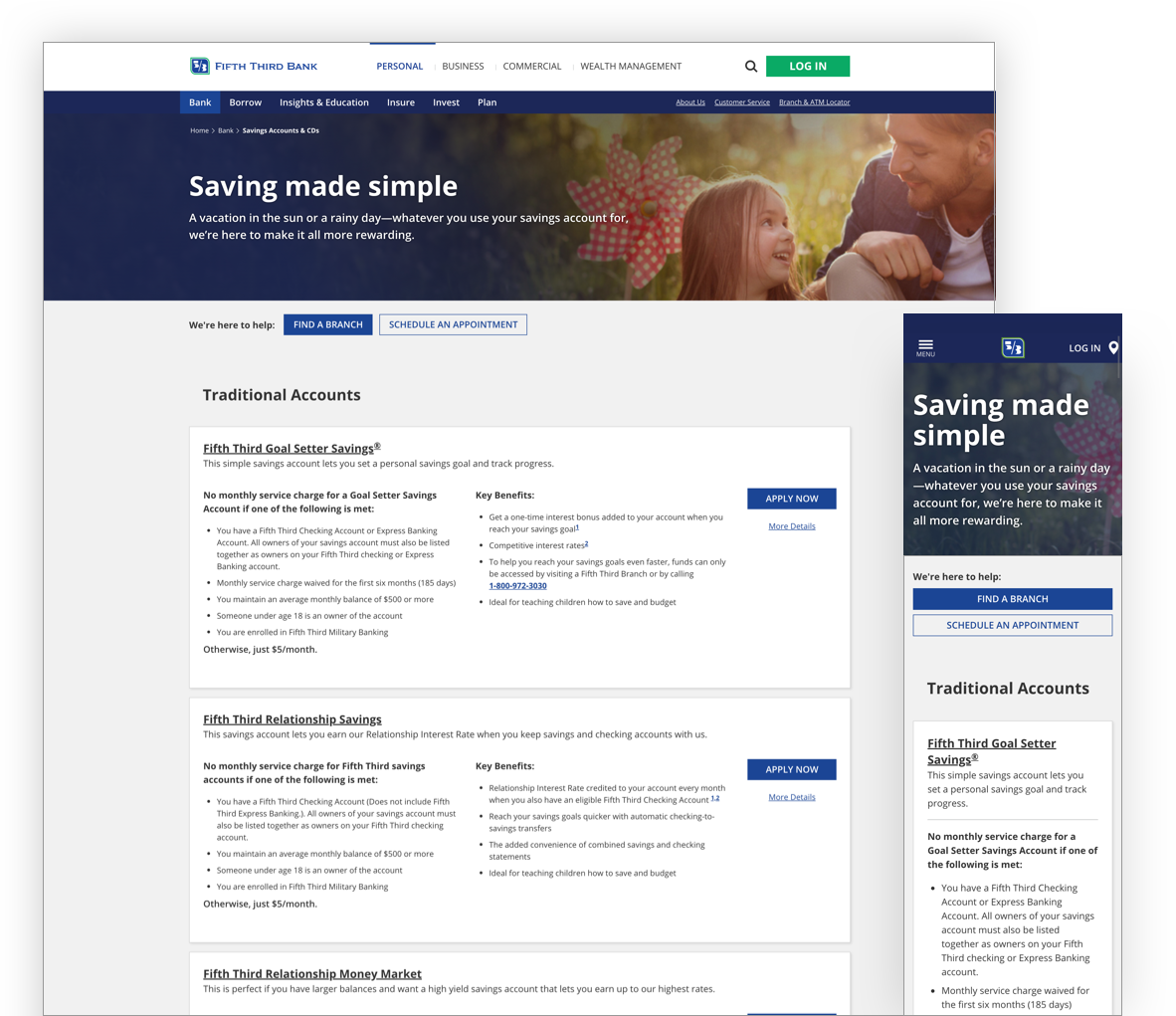The height and width of the screenshot is (1016, 1176).
Task: Open More Details under Goal Setter Savings
Action: coord(791,526)
